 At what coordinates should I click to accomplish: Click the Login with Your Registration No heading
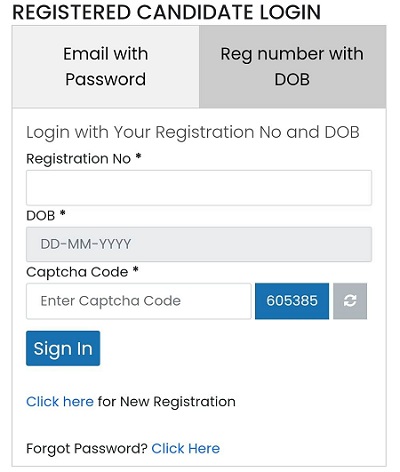coord(193,132)
